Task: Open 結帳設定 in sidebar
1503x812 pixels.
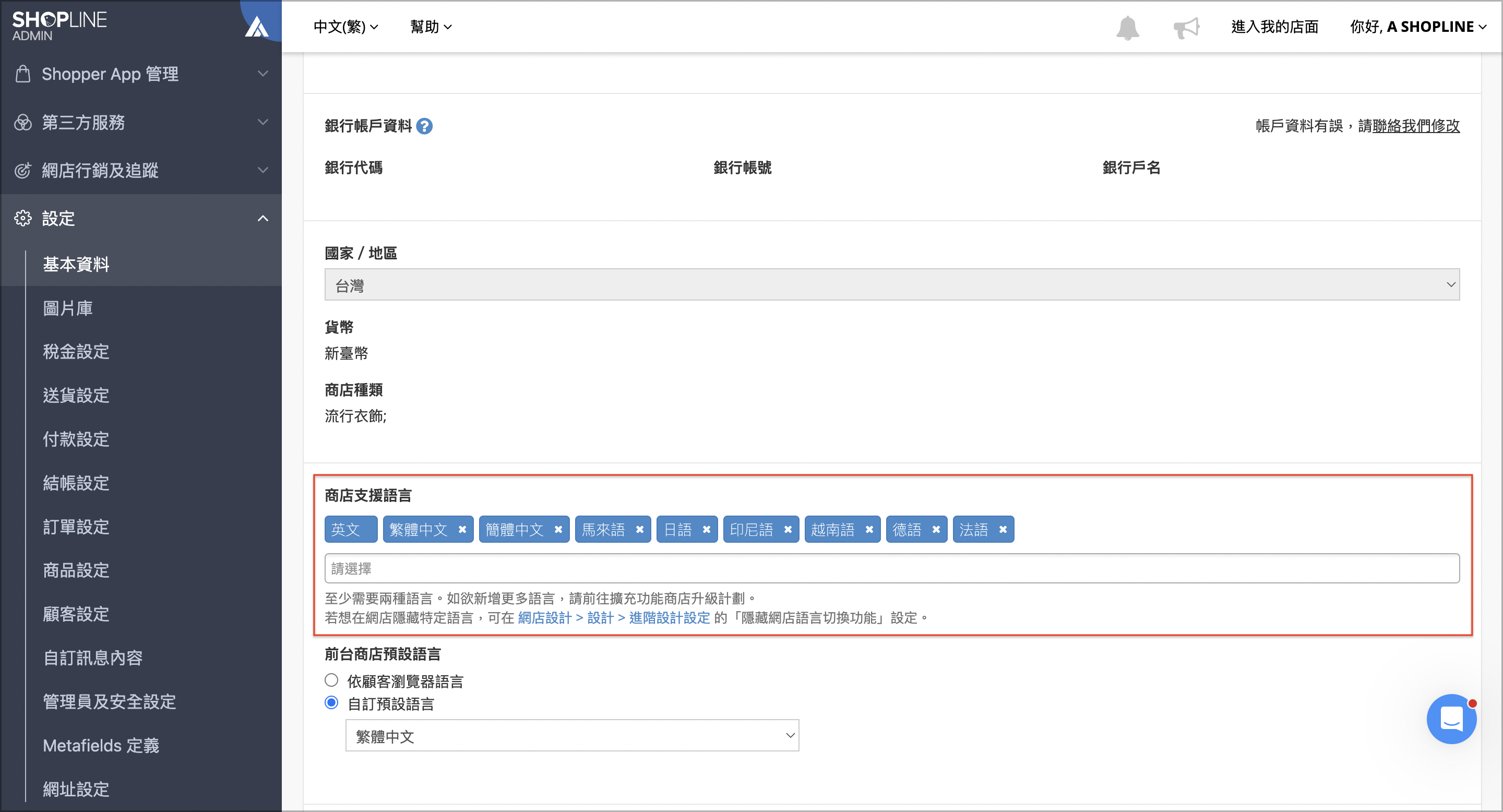Action: [x=76, y=483]
